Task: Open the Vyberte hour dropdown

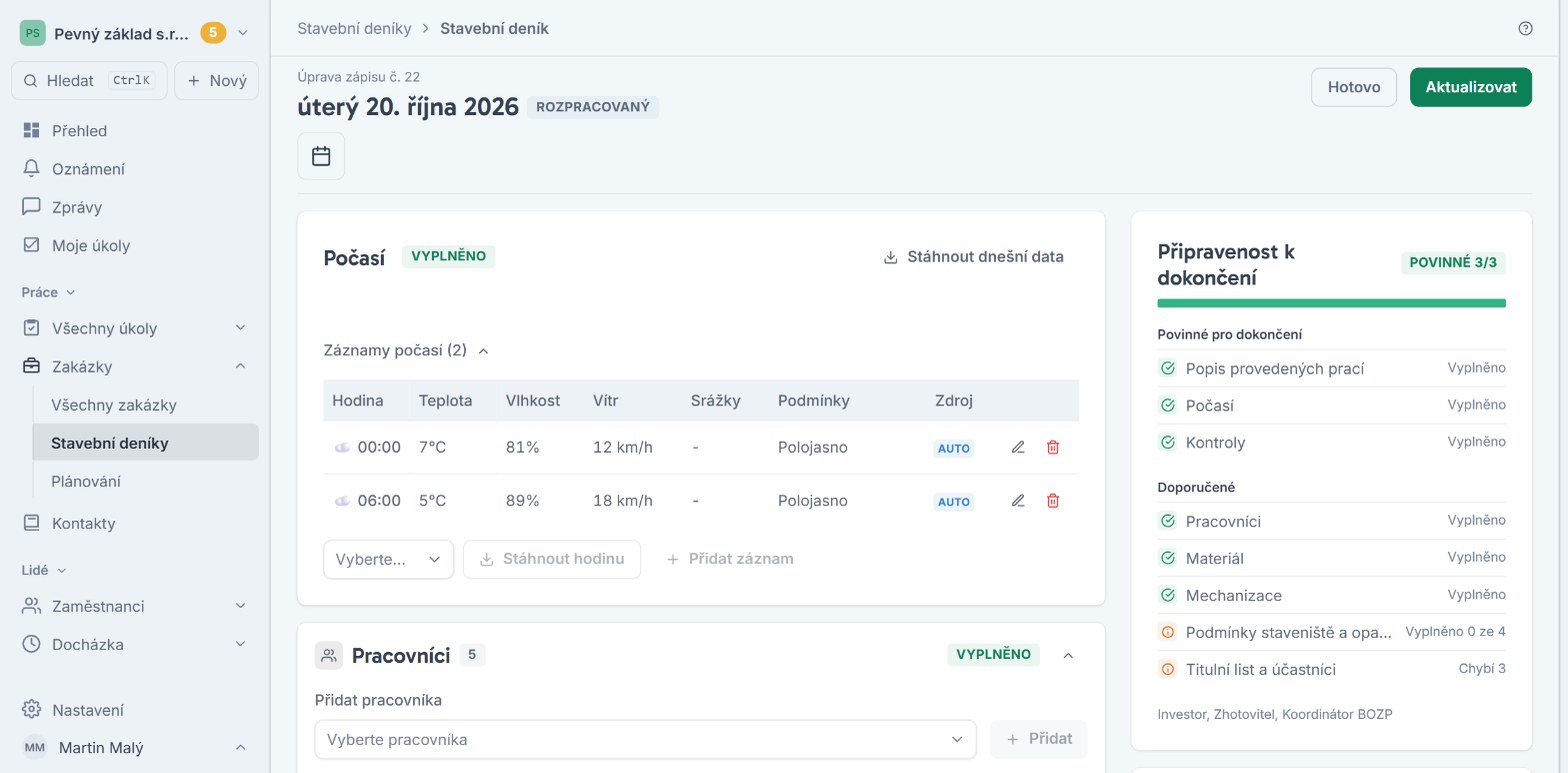Action: point(388,559)
